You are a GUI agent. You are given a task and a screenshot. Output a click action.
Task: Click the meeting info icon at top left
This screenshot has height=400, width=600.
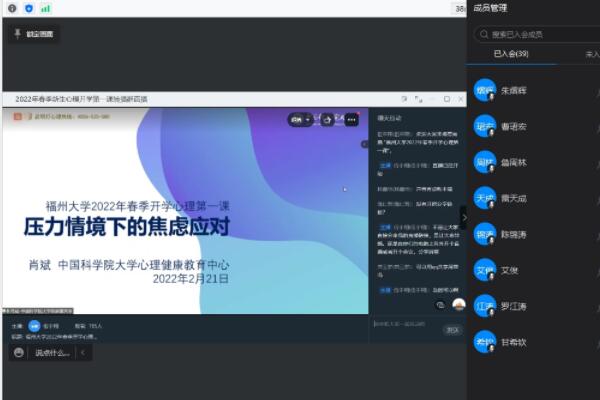coord(12,8)
